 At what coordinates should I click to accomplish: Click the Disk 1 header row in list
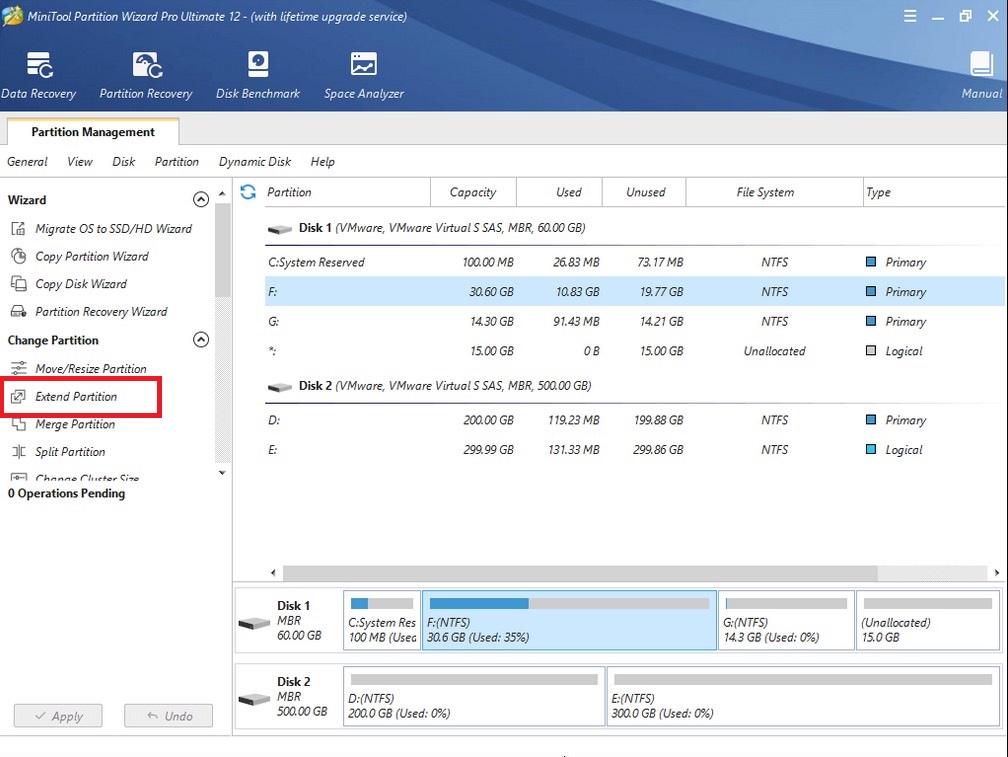(x=634, y=228)
